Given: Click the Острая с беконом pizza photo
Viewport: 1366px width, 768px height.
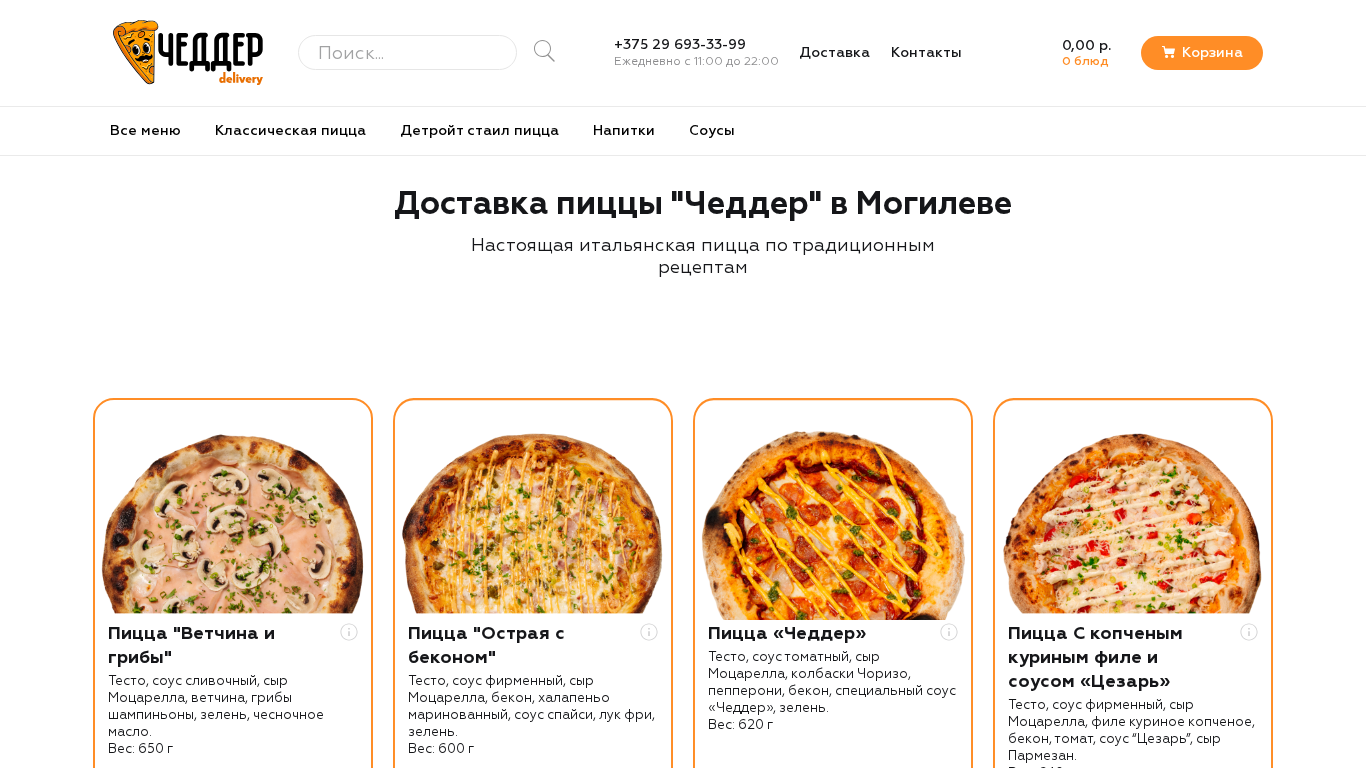Looking at the screenshot, I should 533,523.
